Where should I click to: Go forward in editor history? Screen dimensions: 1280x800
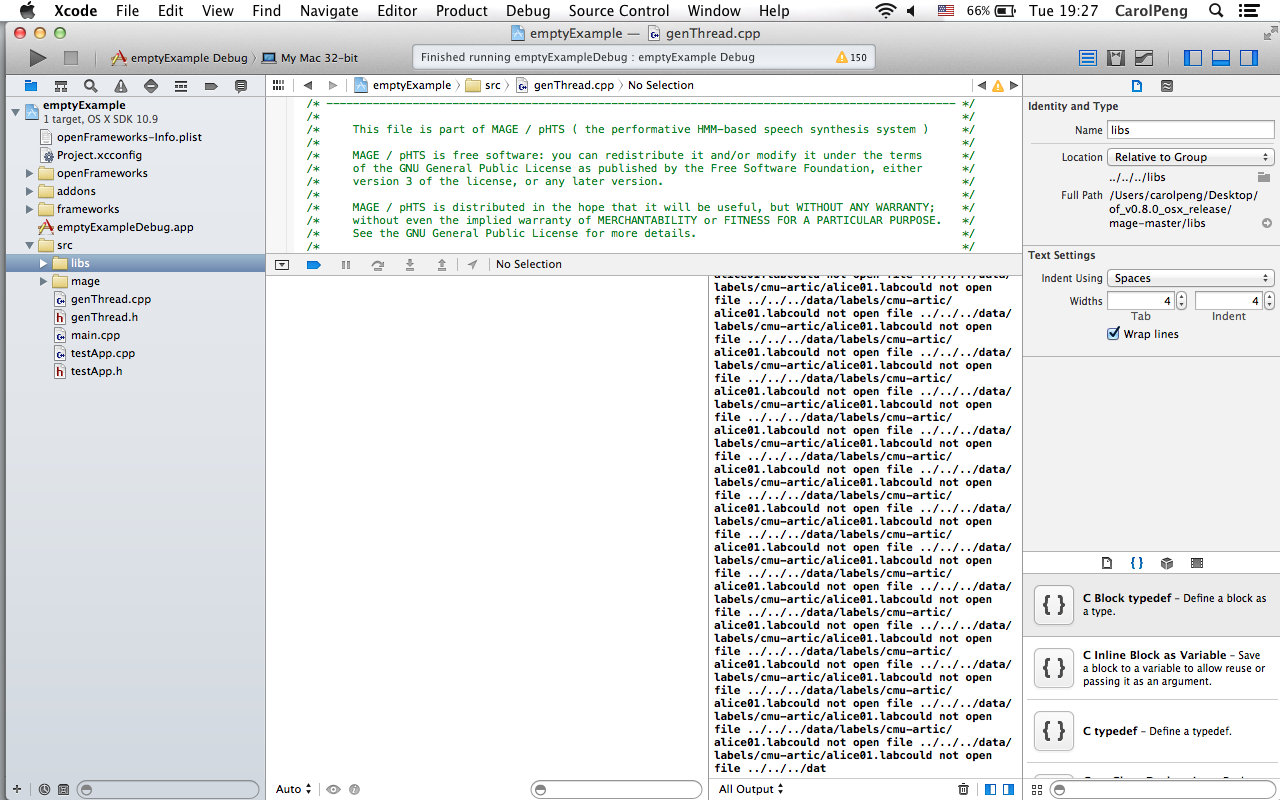click(333, 86)
